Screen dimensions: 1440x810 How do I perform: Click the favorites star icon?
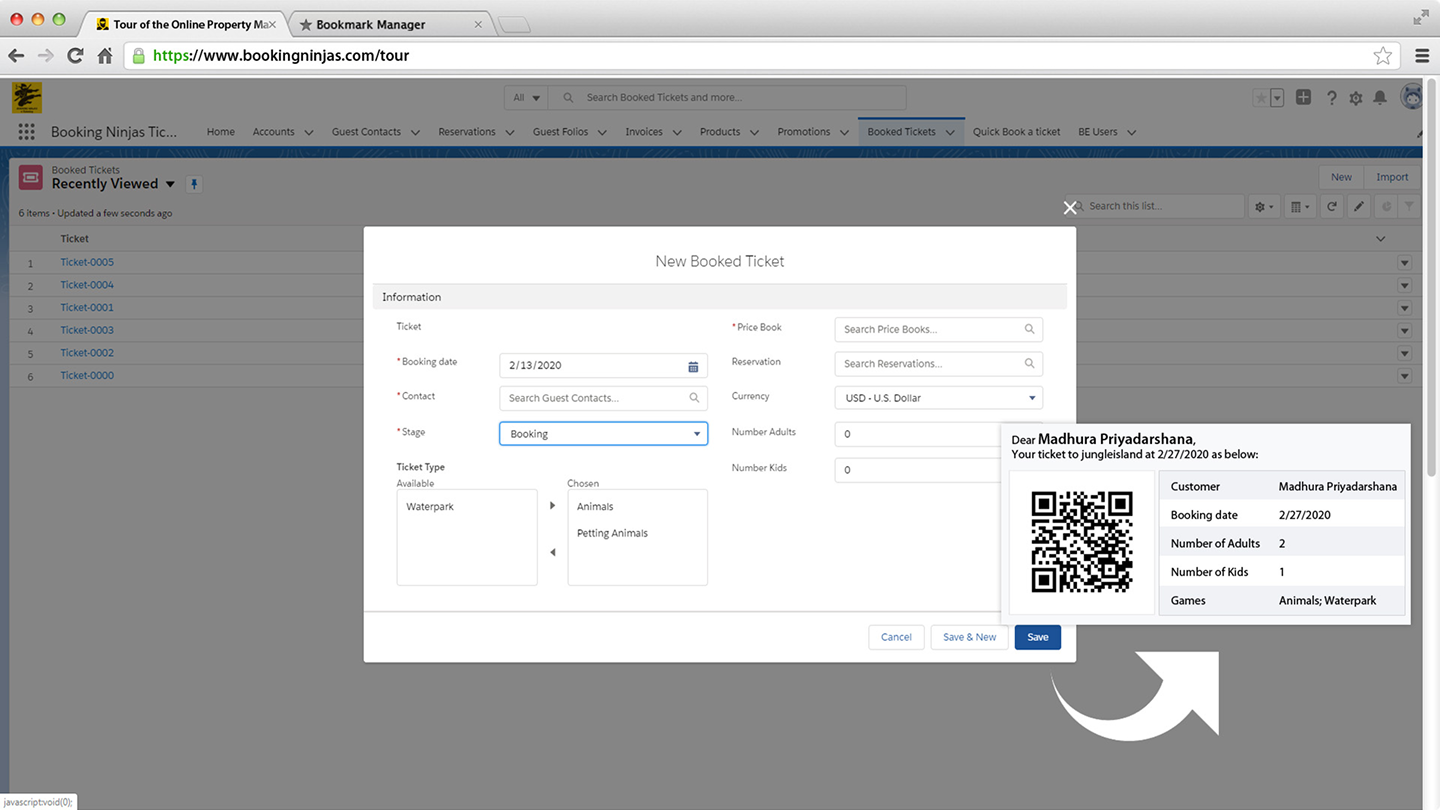coord(1259,97)
